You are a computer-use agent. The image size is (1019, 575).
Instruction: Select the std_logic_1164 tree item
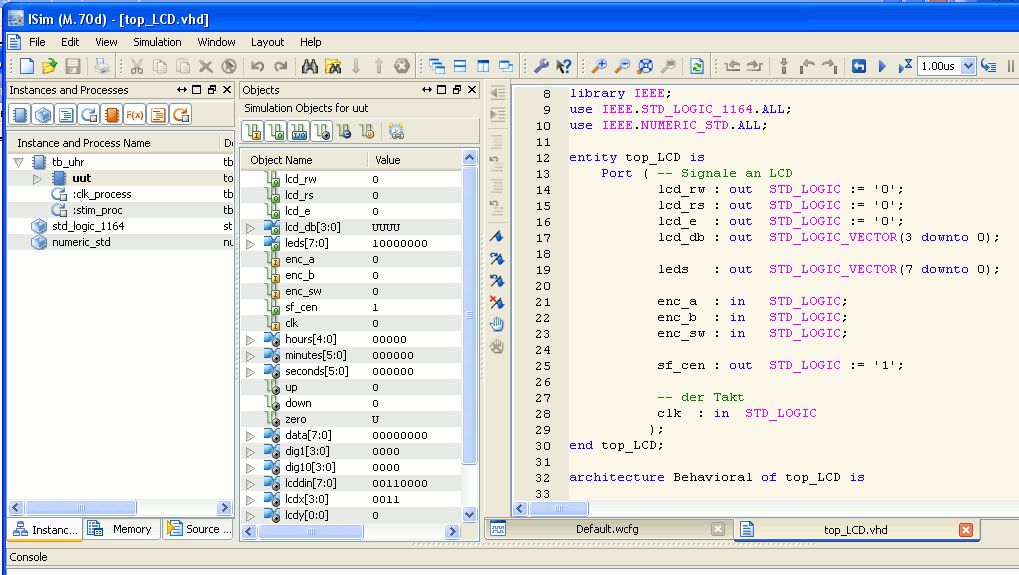tap(88, 226)
